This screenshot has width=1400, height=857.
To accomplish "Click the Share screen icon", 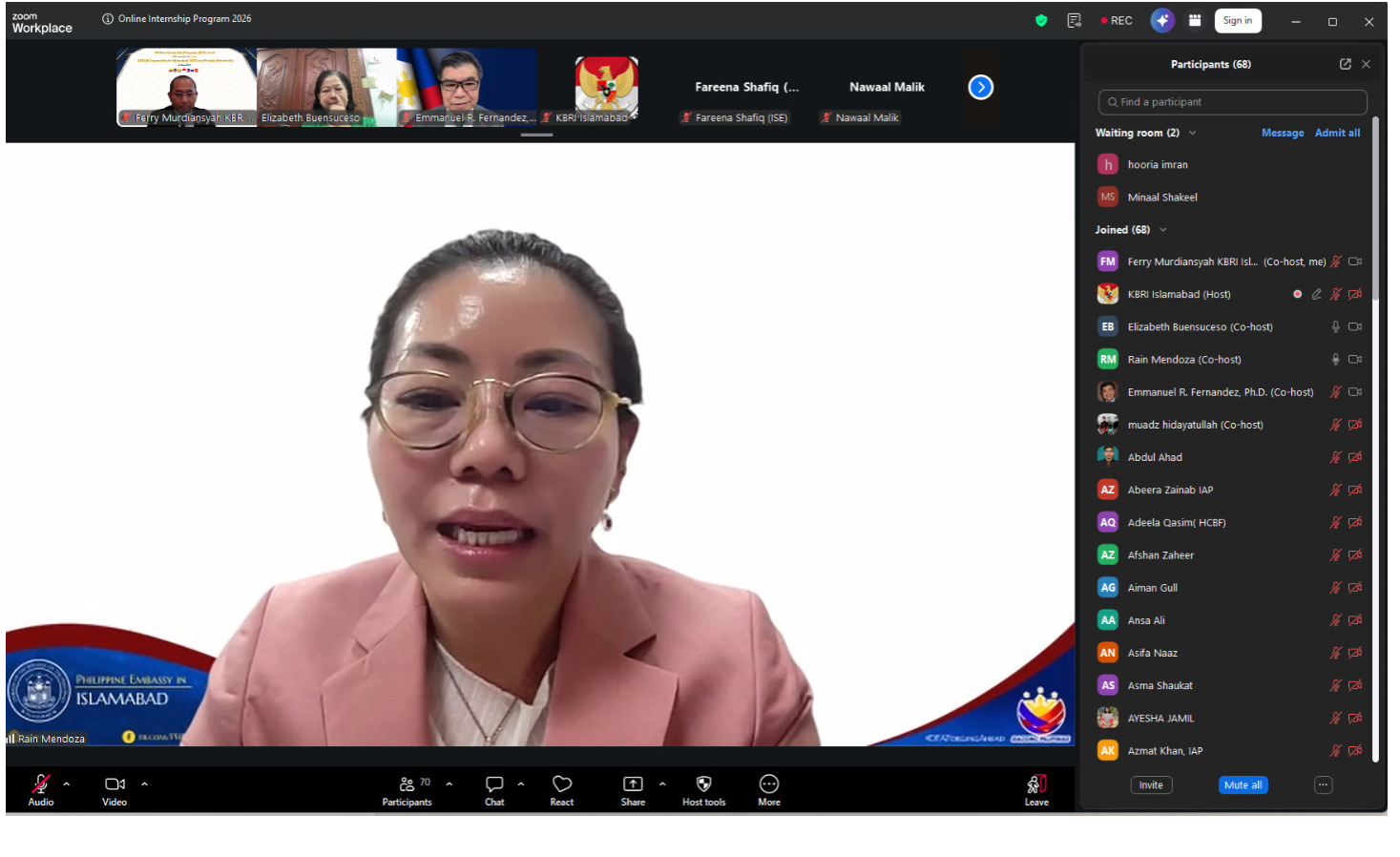I will [x=633, y=784].
